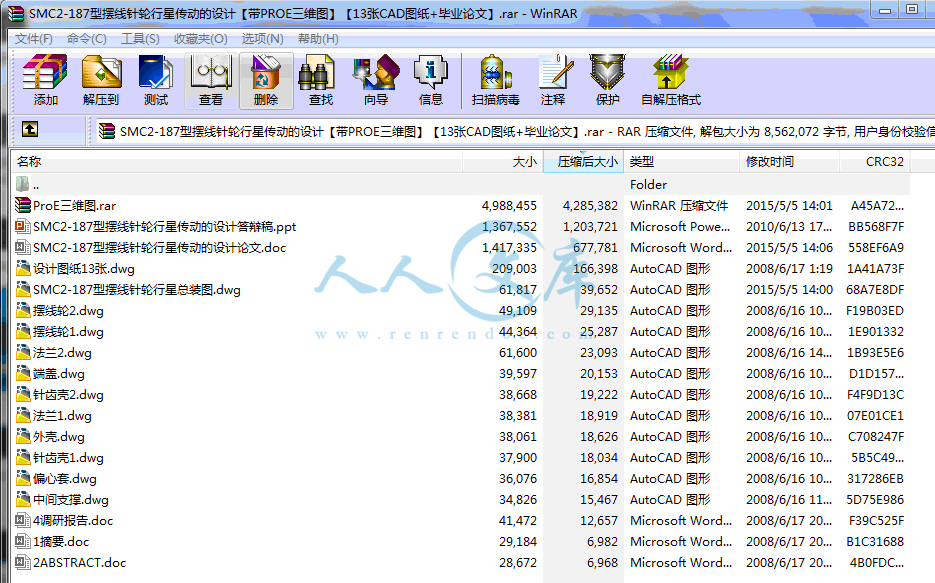Image resolution: width=935 pixels, height=583 pixels.
Task: Click the icon of 端盖.dwg
Action: (23, 374)
